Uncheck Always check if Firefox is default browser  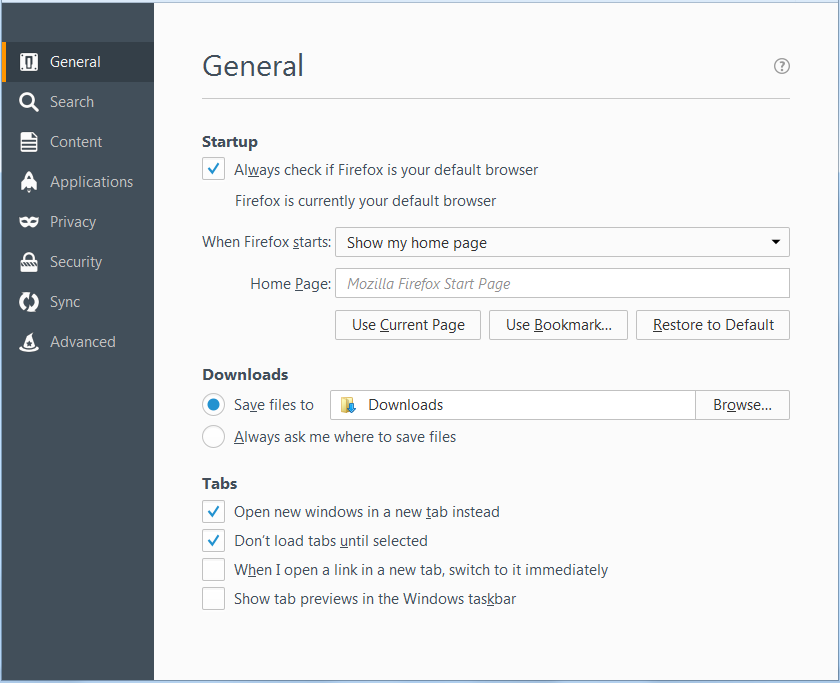click(x=213, y=169)
